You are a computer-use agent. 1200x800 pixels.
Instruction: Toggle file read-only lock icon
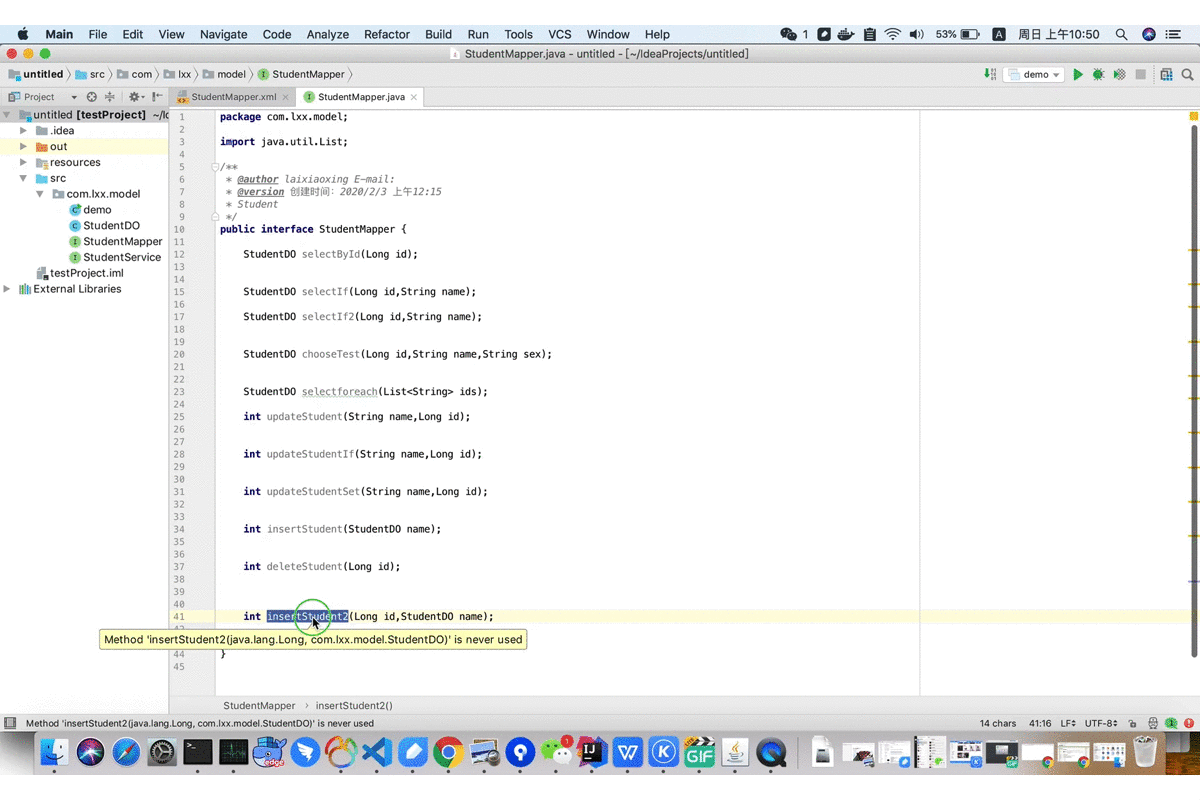pyautogui.click(x=1133, y=723)
